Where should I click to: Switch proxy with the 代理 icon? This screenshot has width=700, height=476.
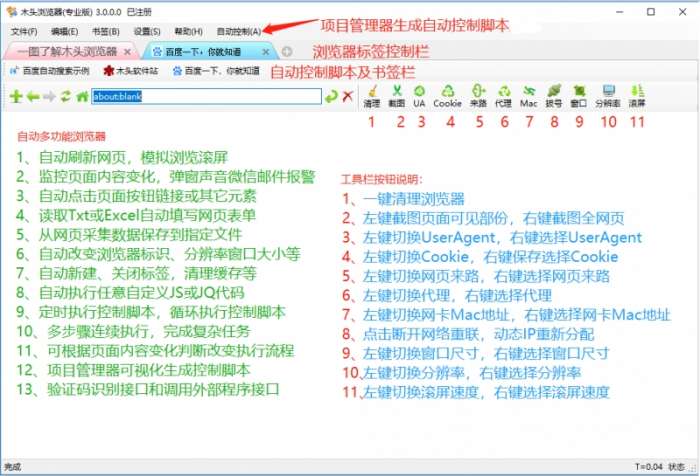(504, 96)
